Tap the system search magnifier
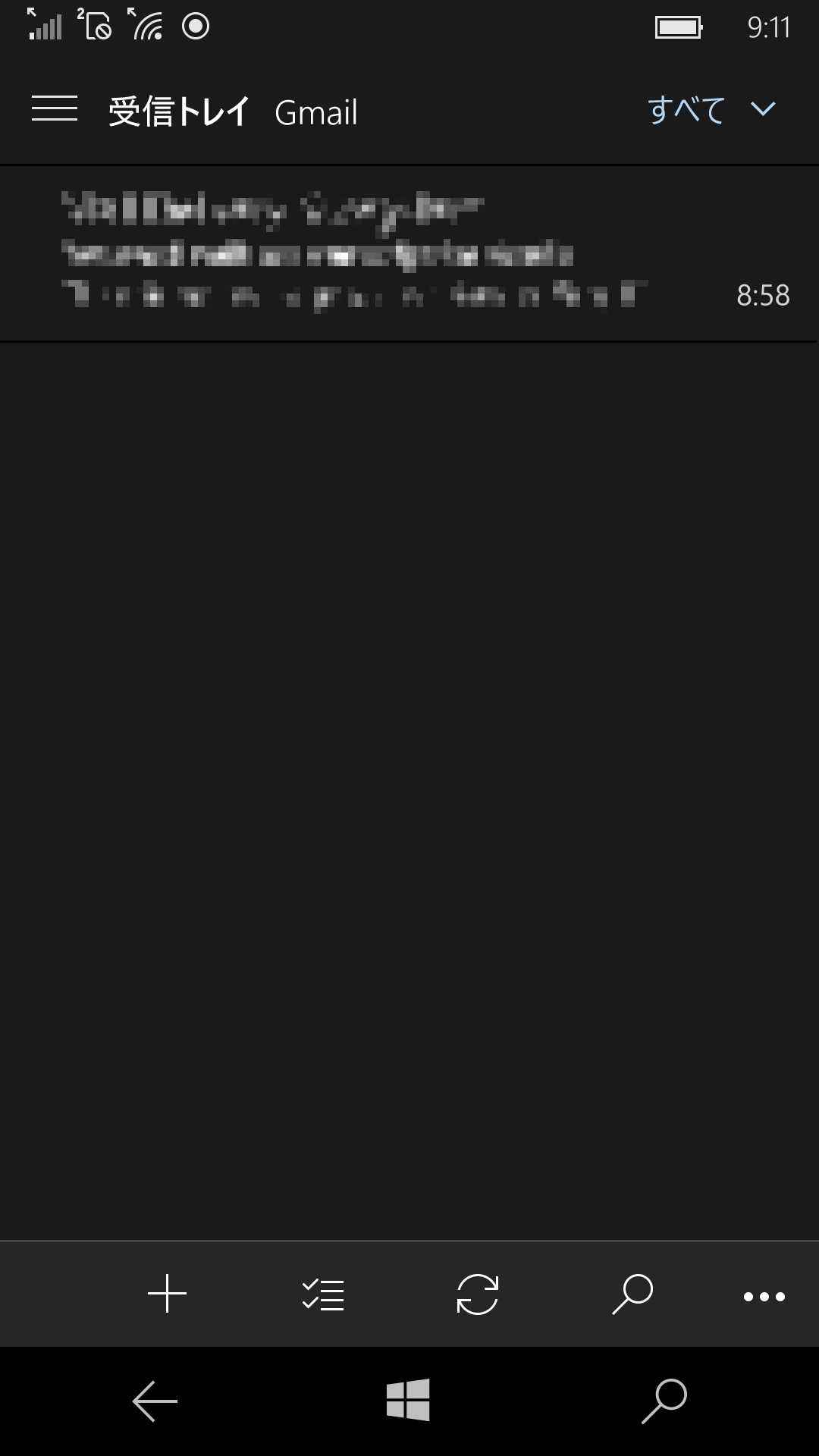Screen dimensions: 819x1456 (664, 1401)
